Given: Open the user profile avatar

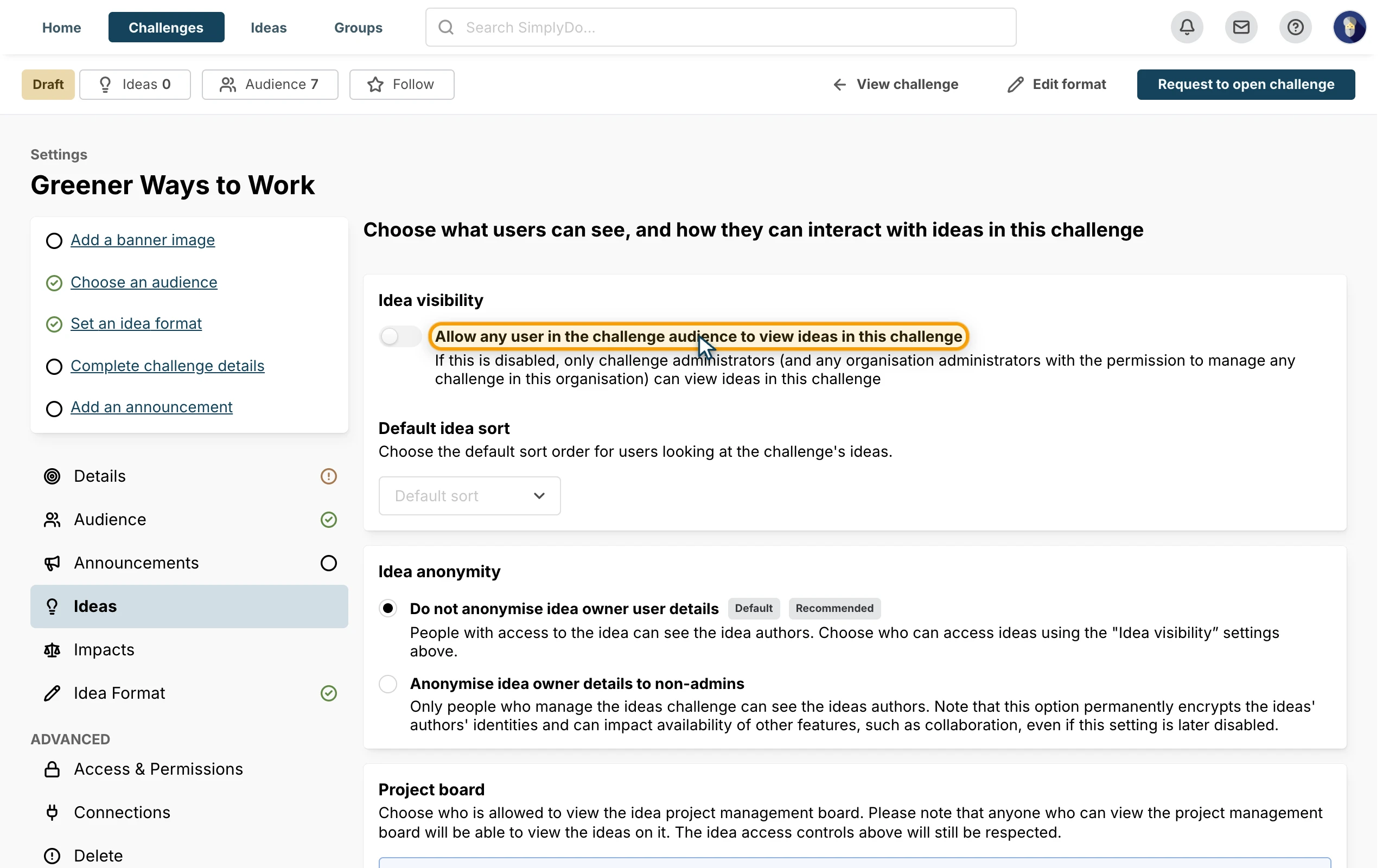Looking at the screenshot, I should tap(1349, 27).
